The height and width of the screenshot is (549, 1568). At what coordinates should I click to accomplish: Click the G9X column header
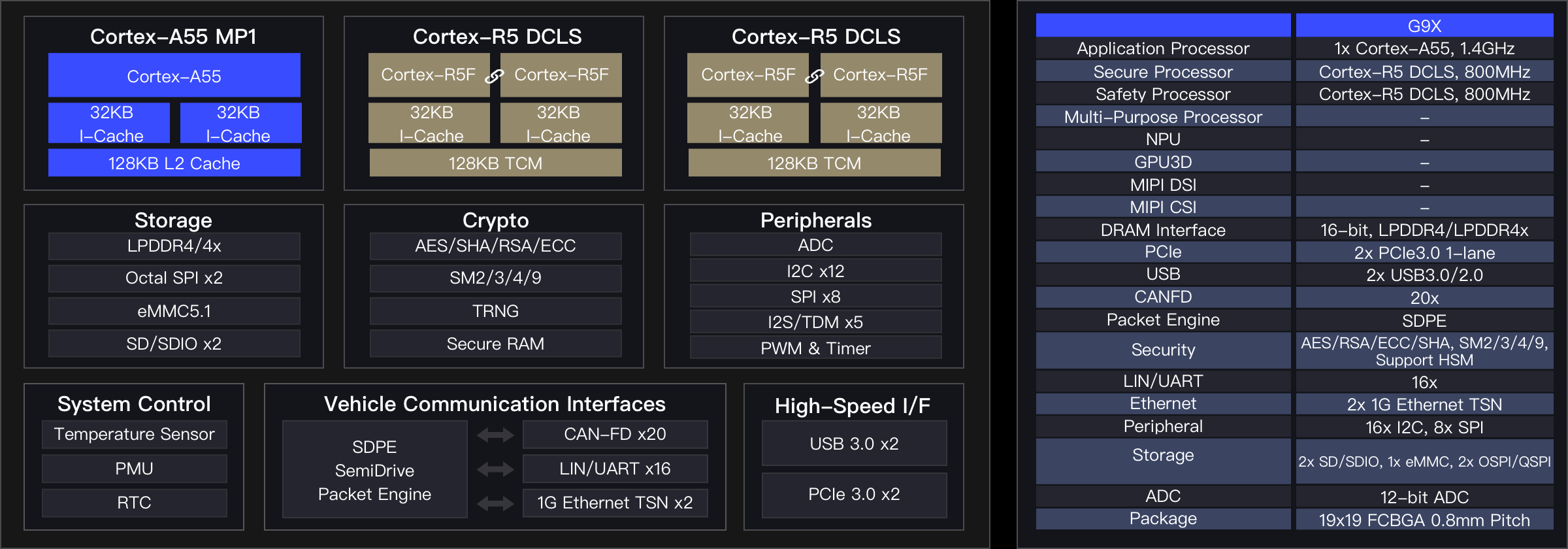pos(1424,25)
